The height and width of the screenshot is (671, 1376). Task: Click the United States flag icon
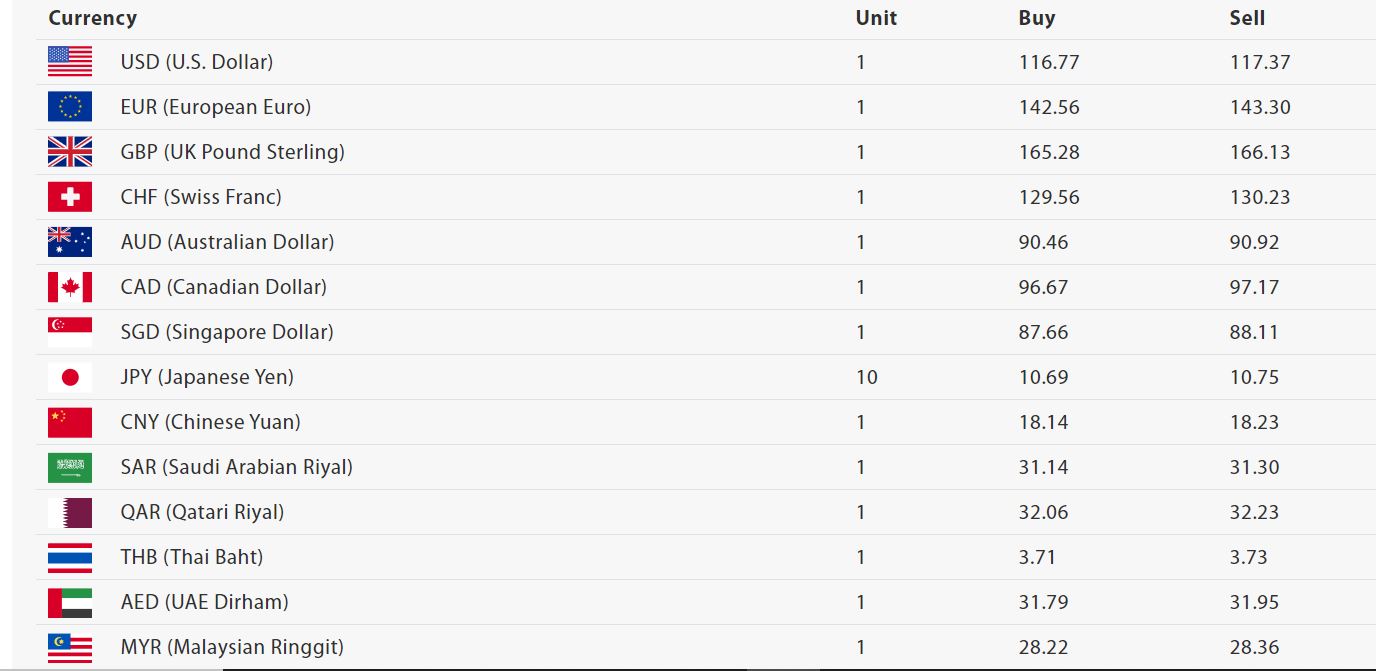[70, 62]
